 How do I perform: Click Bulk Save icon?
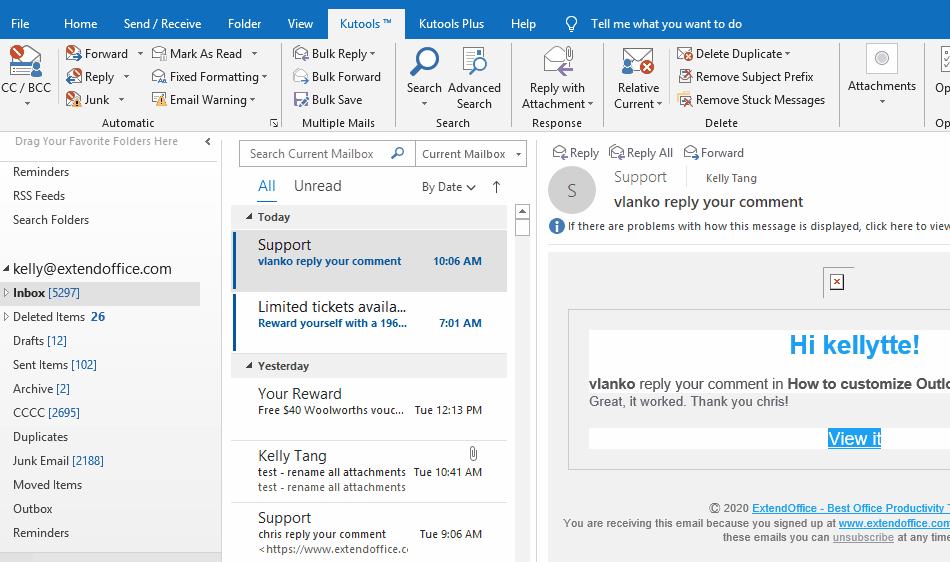(x=301, y=100)
